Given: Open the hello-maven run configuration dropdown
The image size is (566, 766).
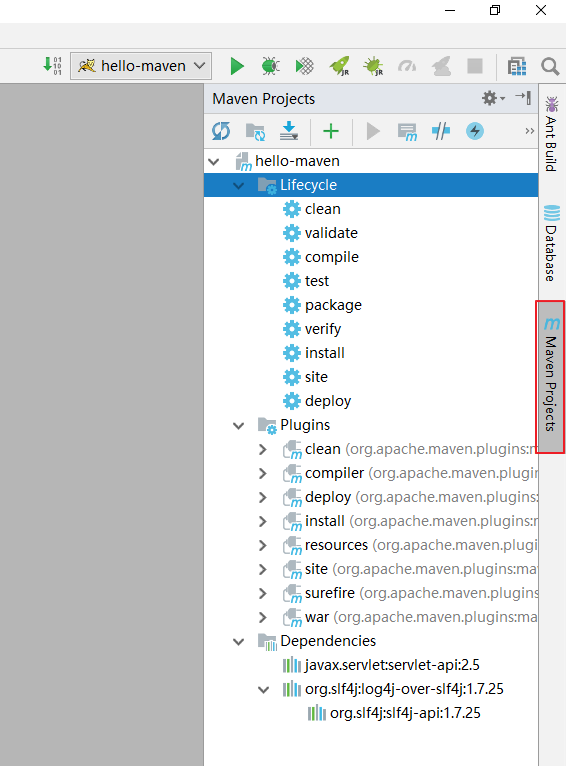Looking at the screenshot, I should click(141, 66).
